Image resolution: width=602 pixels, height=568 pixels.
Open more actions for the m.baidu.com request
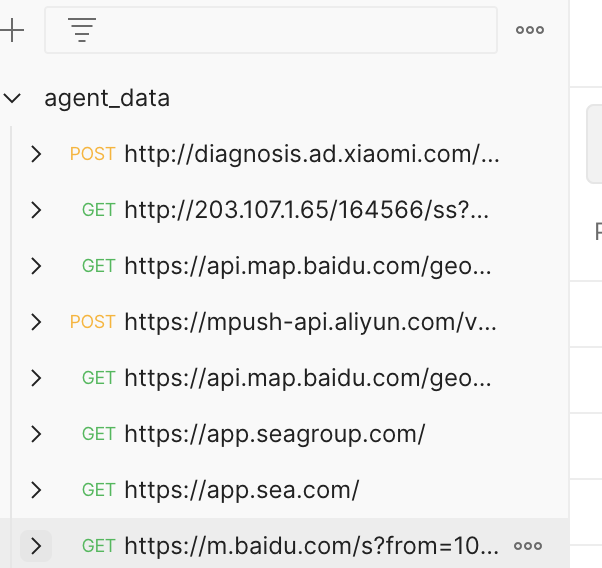(x=527, y=546)
